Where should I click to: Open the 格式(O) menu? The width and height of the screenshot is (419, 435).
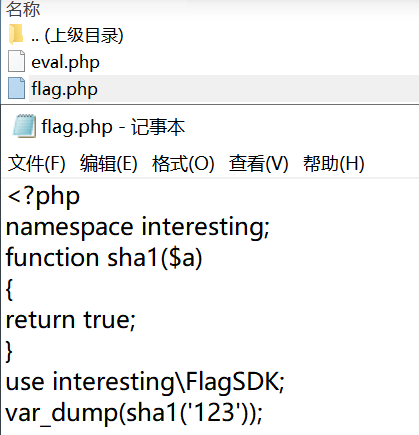[183, 163]
